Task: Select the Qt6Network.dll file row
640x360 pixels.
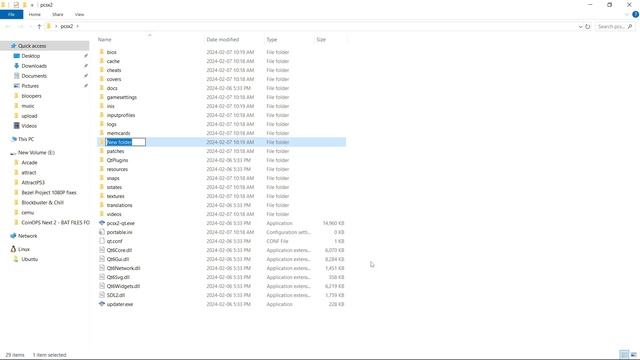Action: 222,268
